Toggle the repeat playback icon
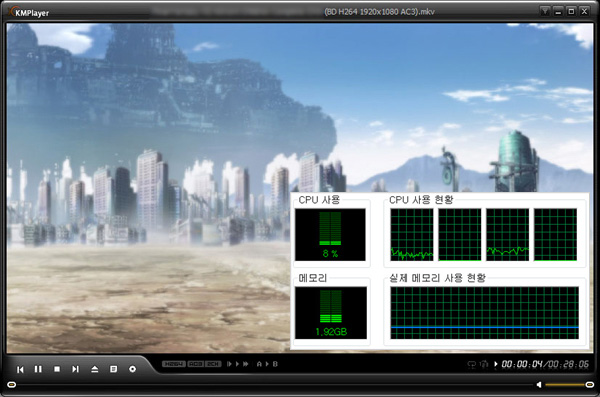The width and height of the screenshot is (600, 397). coord(472,364)
